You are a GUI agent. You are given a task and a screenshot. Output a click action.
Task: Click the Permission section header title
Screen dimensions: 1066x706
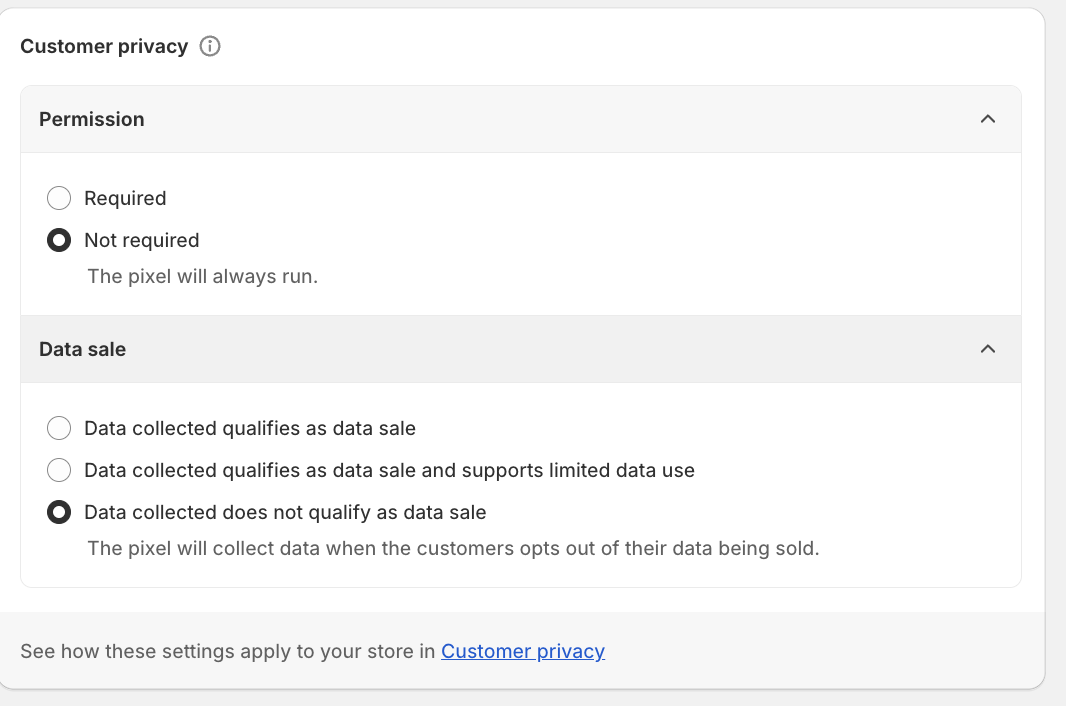click(92, 119)
